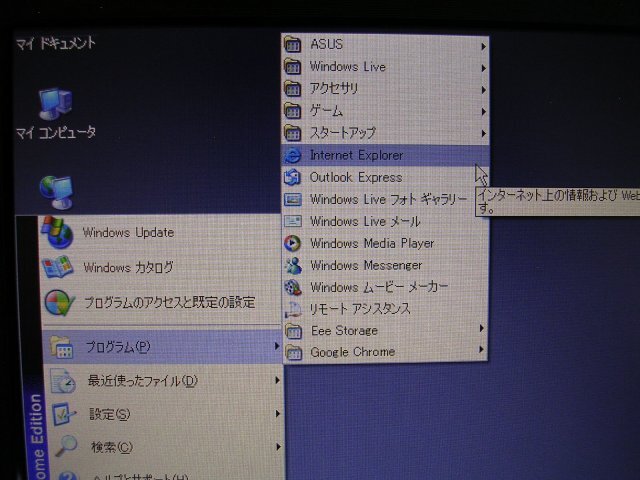Screen dimensions: 640x480
Task: Open Internet Explorer from the menu
Action: coord(385,156)
